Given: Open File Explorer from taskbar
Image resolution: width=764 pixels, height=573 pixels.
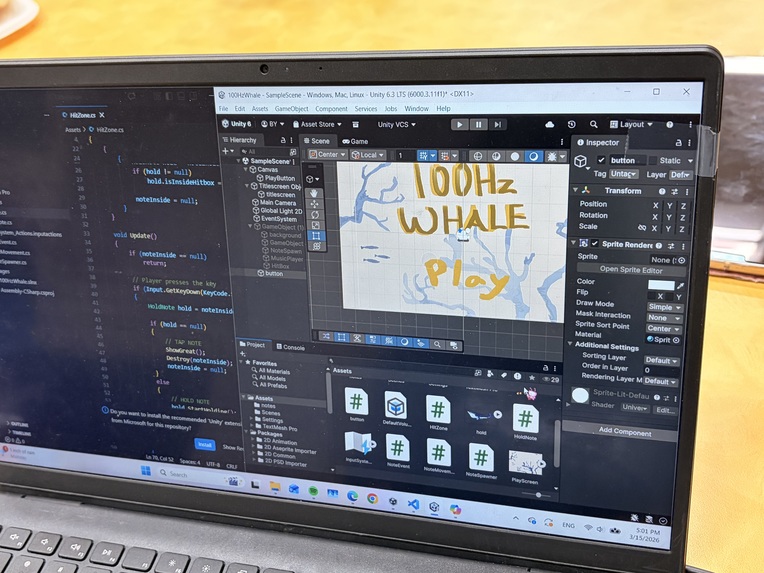Looking at the screenshot, I should pos(275,486).
